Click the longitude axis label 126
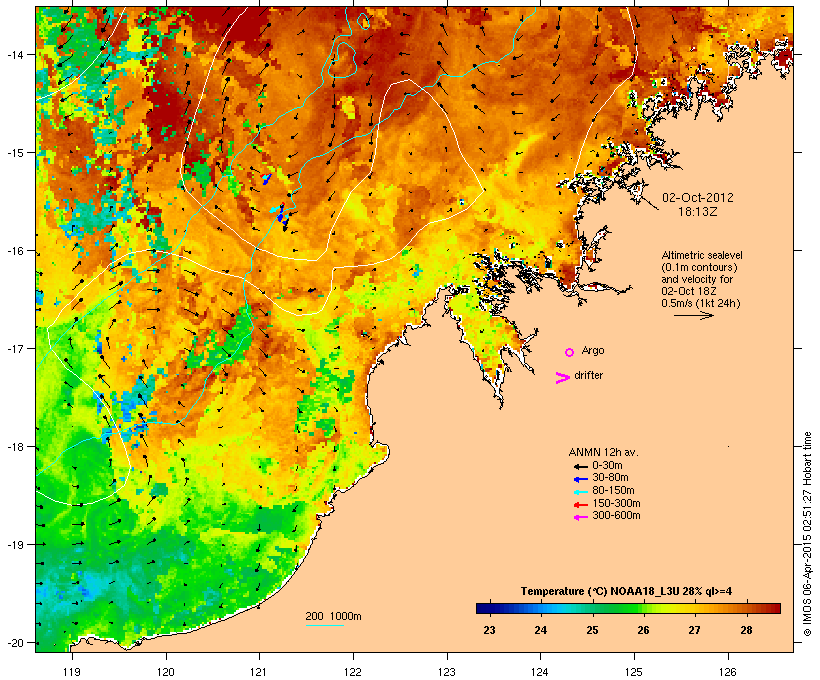 (728, 672)
